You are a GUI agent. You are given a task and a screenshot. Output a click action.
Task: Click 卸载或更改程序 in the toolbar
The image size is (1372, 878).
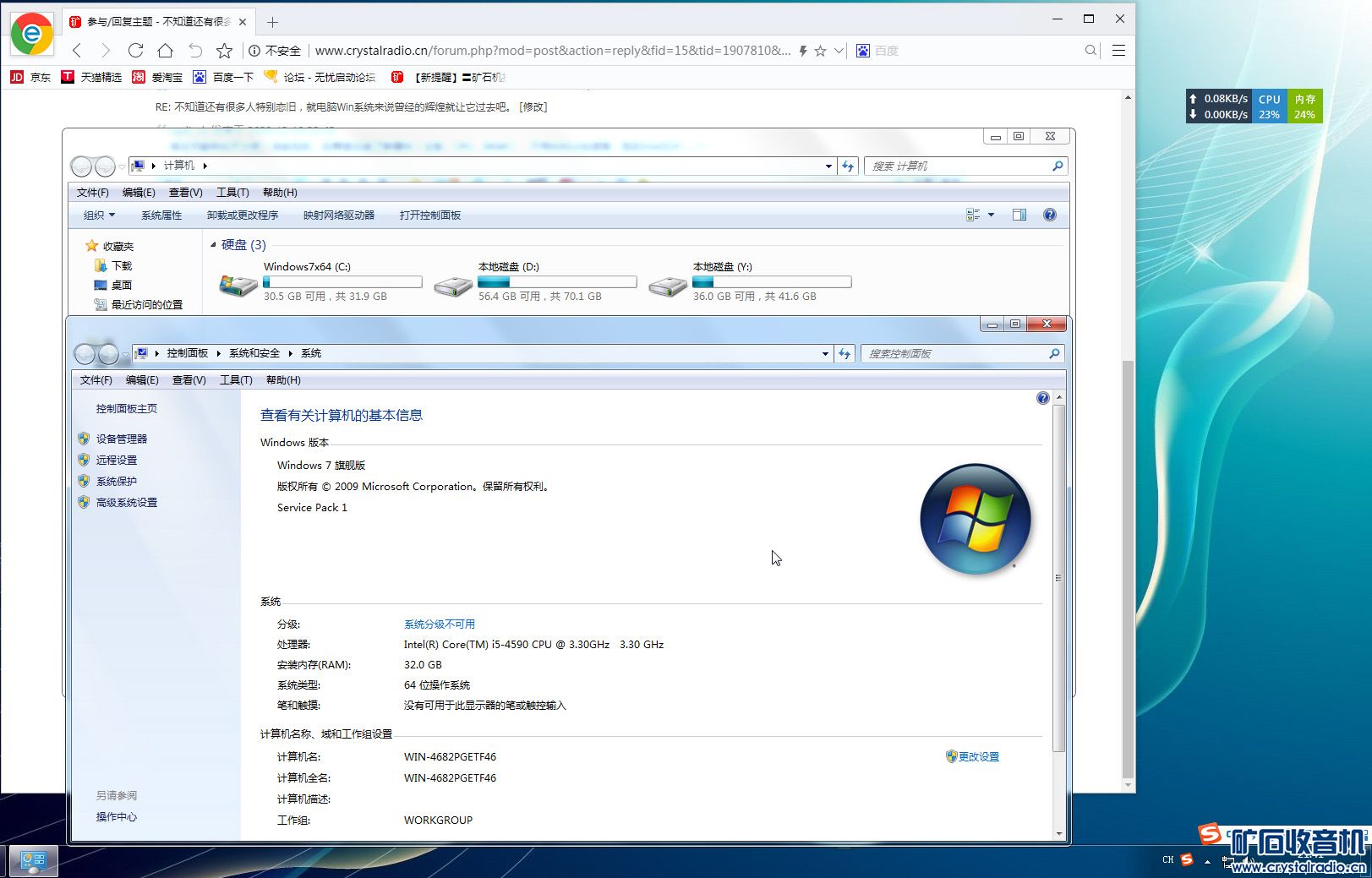coord(243,215)
